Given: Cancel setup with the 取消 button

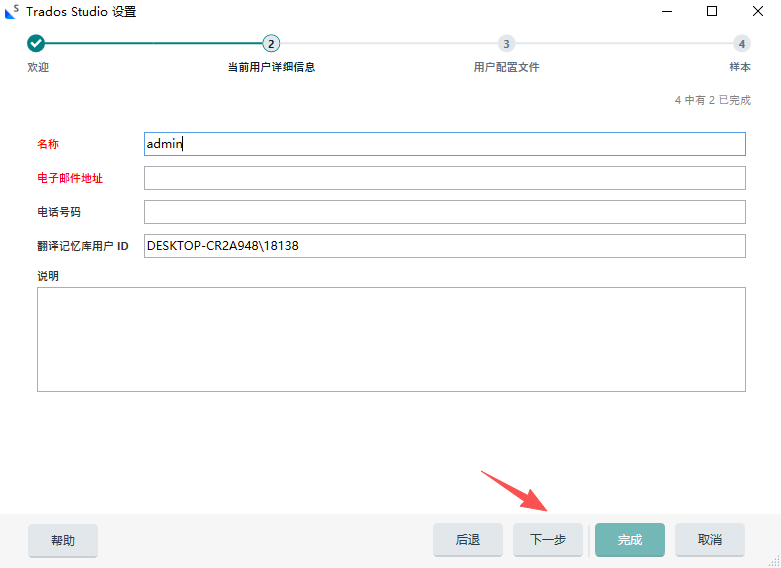Looking at the screenshot, I should (x=710, y=540).
